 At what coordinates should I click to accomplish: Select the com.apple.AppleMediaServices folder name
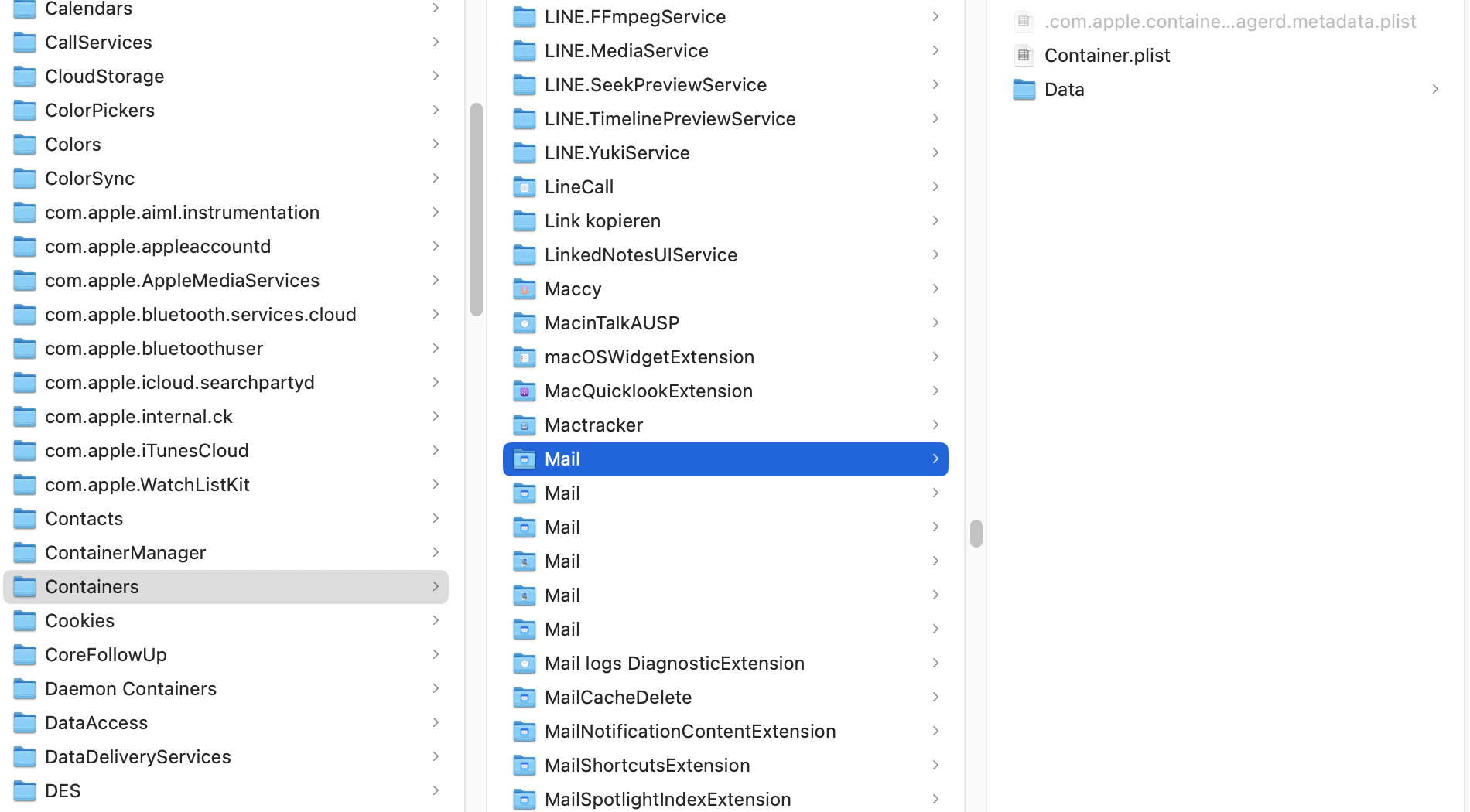(x=183, y=281)
